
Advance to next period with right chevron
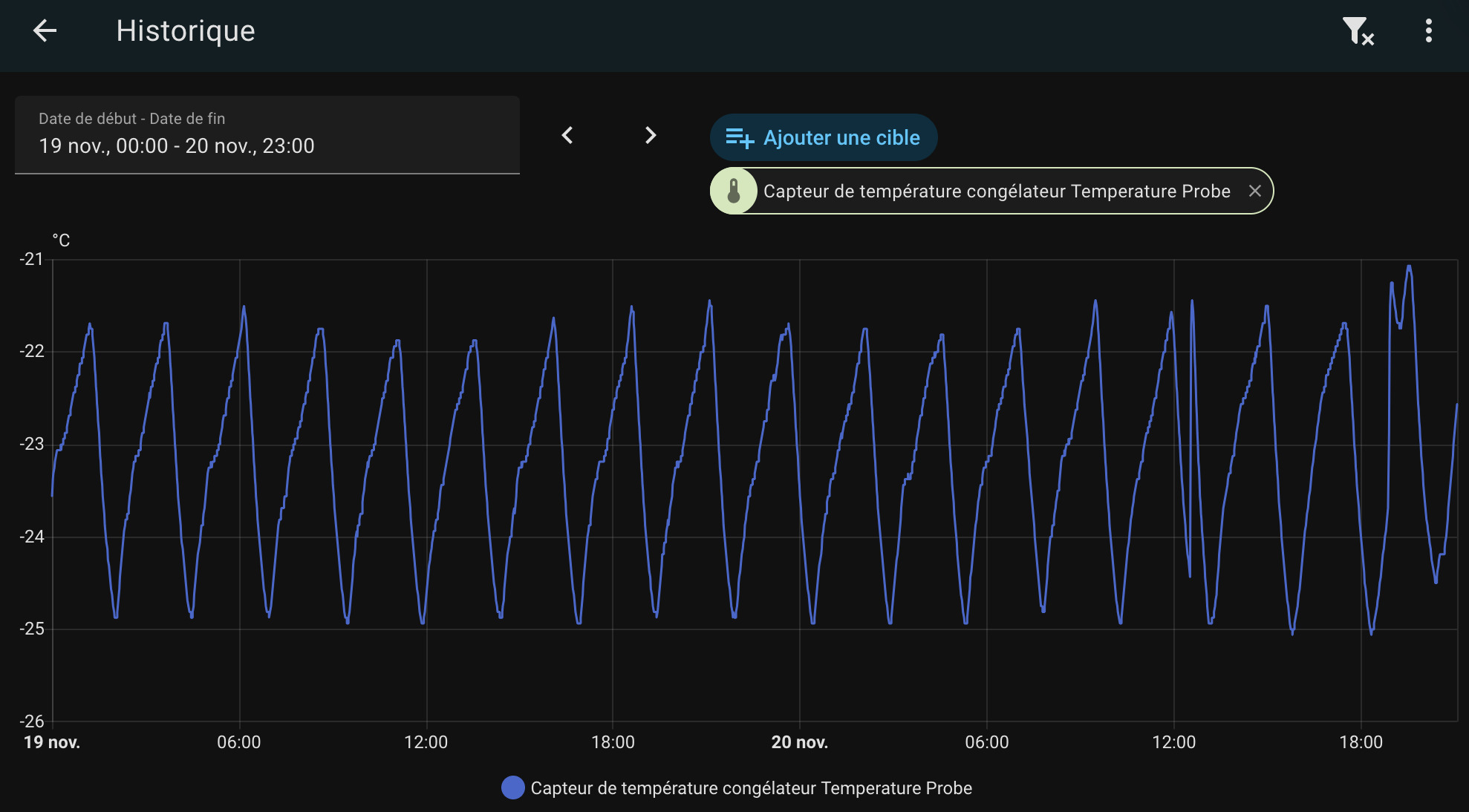coord(650,135)
